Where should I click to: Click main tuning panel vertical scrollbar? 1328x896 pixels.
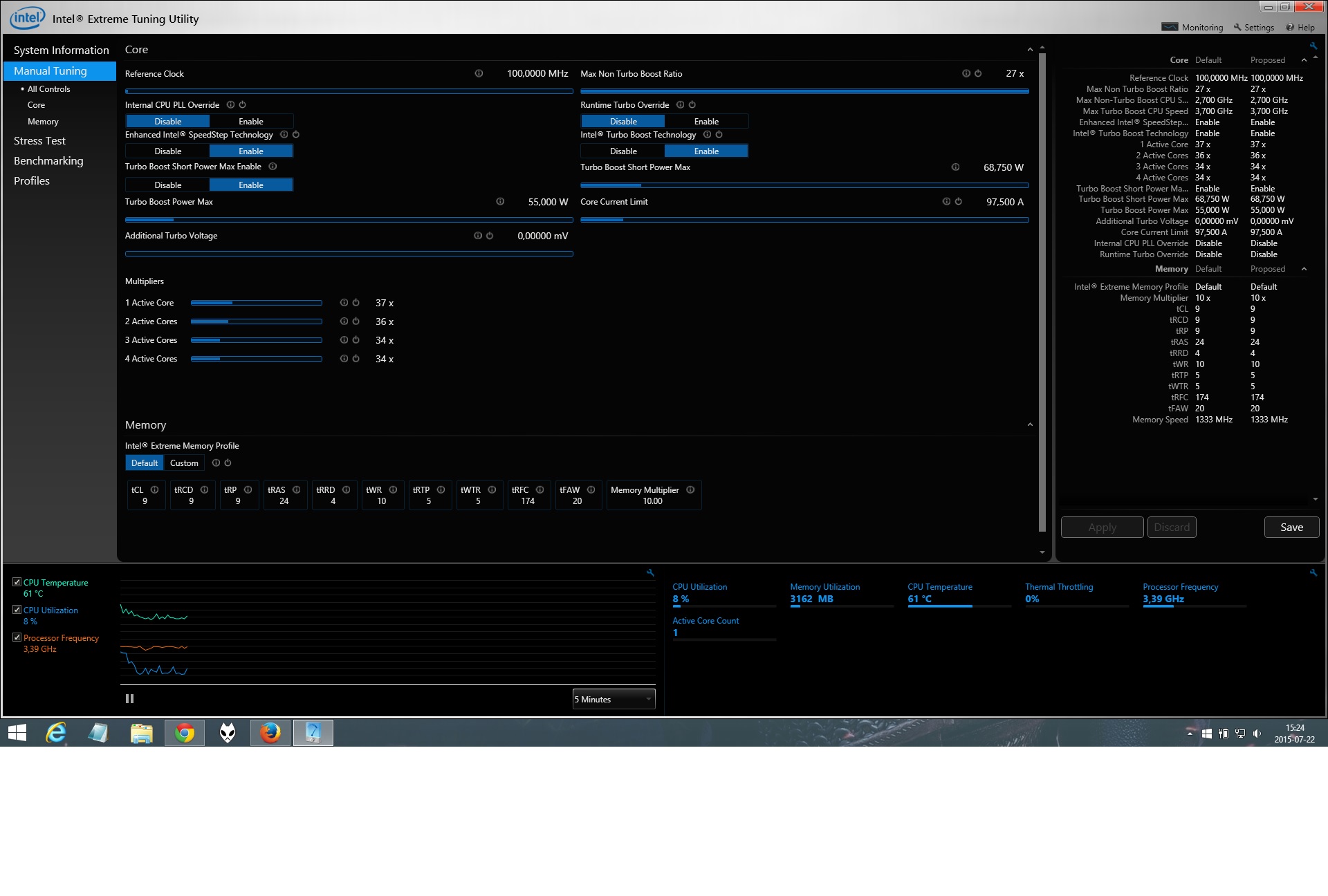tap(1042, 292)
